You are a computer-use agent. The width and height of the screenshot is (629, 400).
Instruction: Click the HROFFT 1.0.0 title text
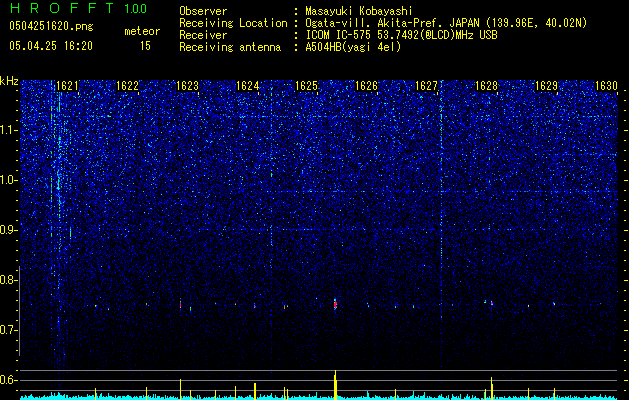coord(78,8)
